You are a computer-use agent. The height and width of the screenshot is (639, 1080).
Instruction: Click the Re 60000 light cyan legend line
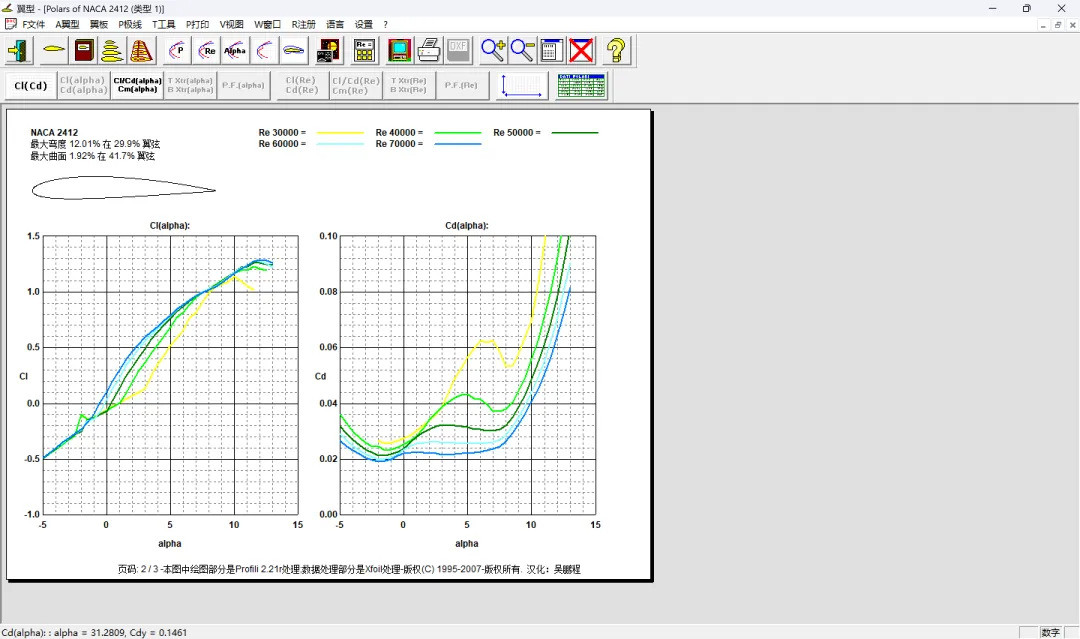tap(340, 144)
